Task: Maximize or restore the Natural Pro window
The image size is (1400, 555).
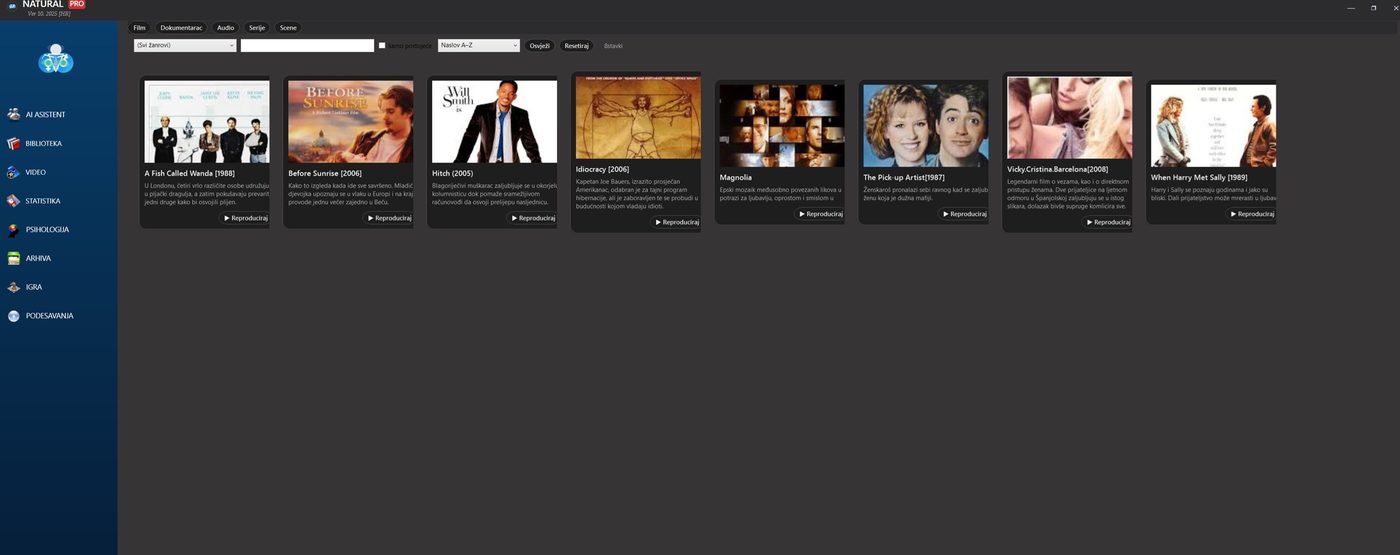Action: pyautogui.click(x=1374, y=7)
